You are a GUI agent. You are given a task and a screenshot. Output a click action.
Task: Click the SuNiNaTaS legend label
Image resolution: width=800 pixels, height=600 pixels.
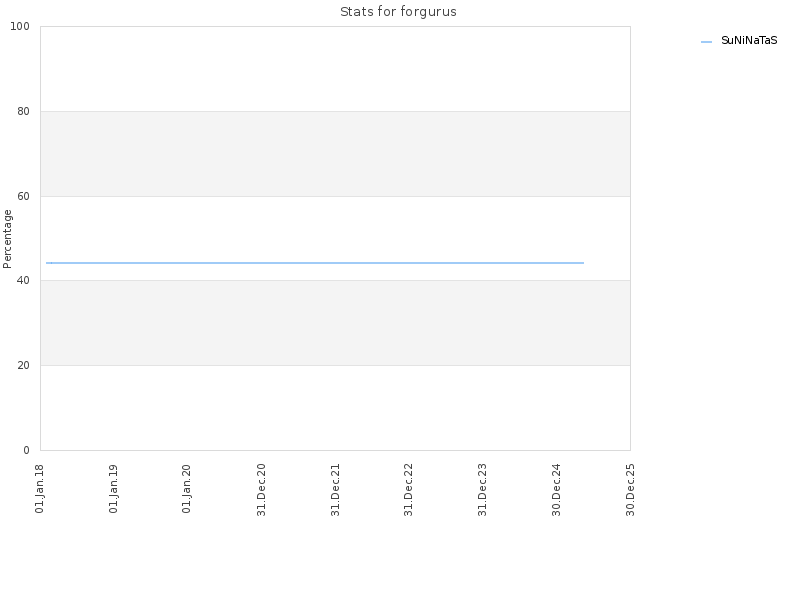pos(748,40)
